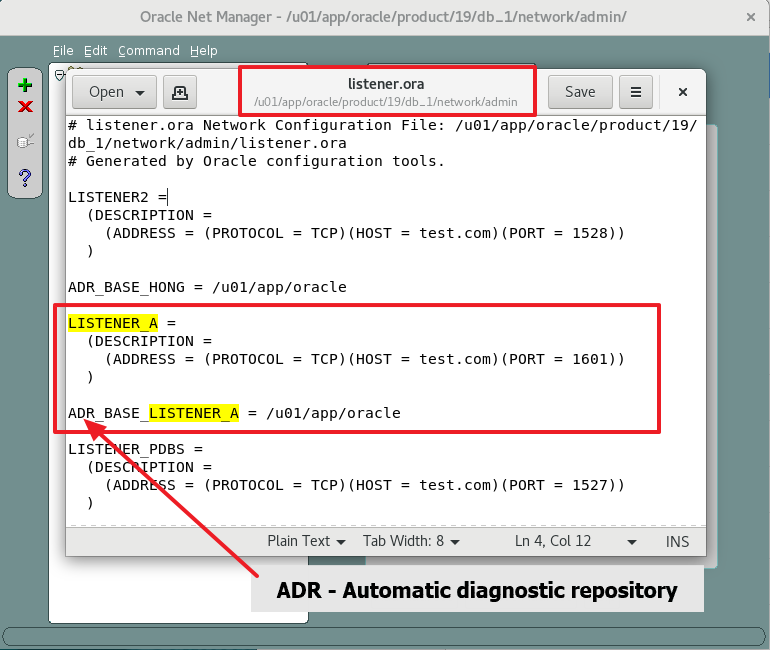Click the blue question mark Help icon
The width and height of the screenshot is (770, 650).
click(25, 177)
